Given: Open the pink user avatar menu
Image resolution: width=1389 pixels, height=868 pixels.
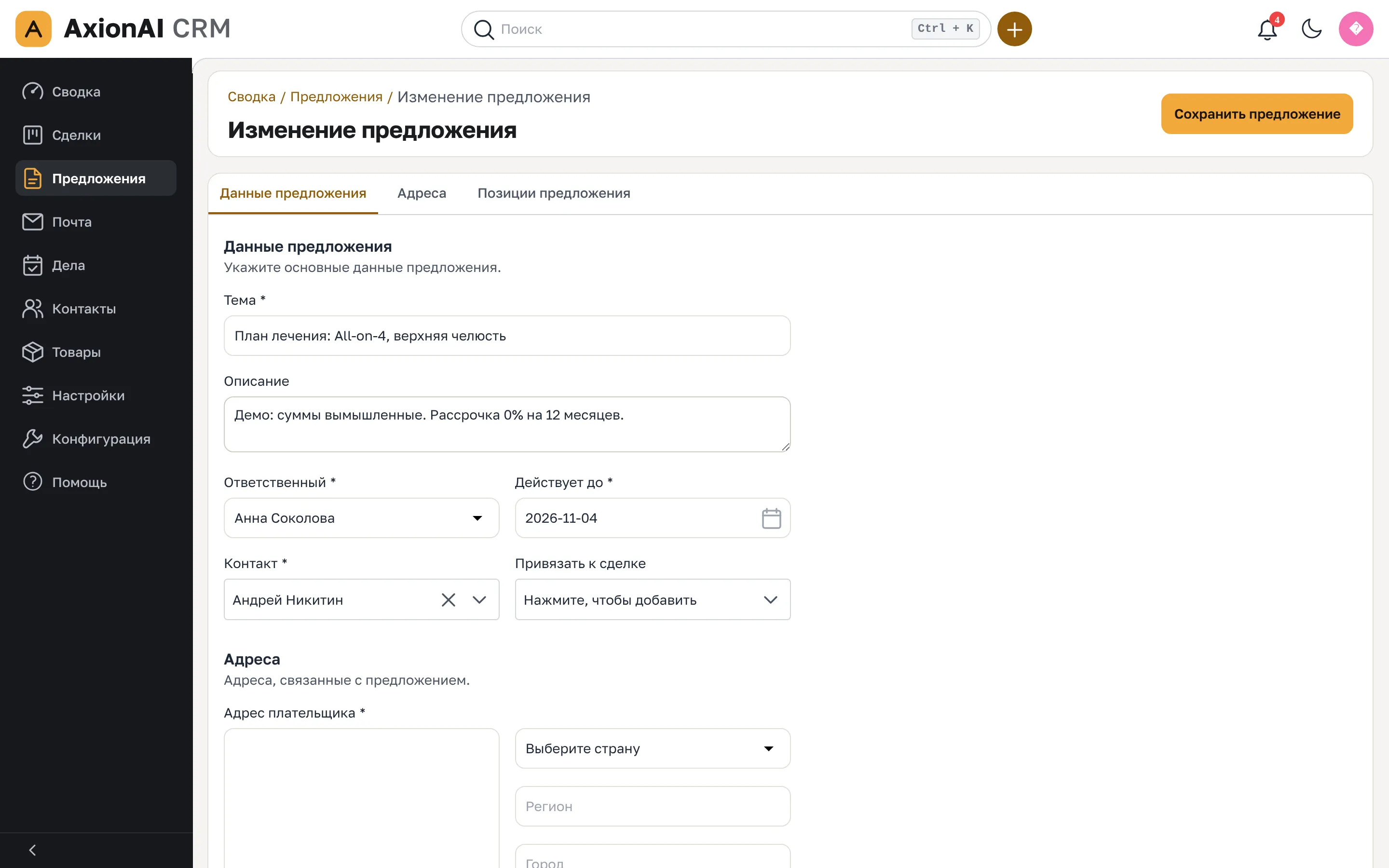Looking at the screenshot, I should [1356, 29].
